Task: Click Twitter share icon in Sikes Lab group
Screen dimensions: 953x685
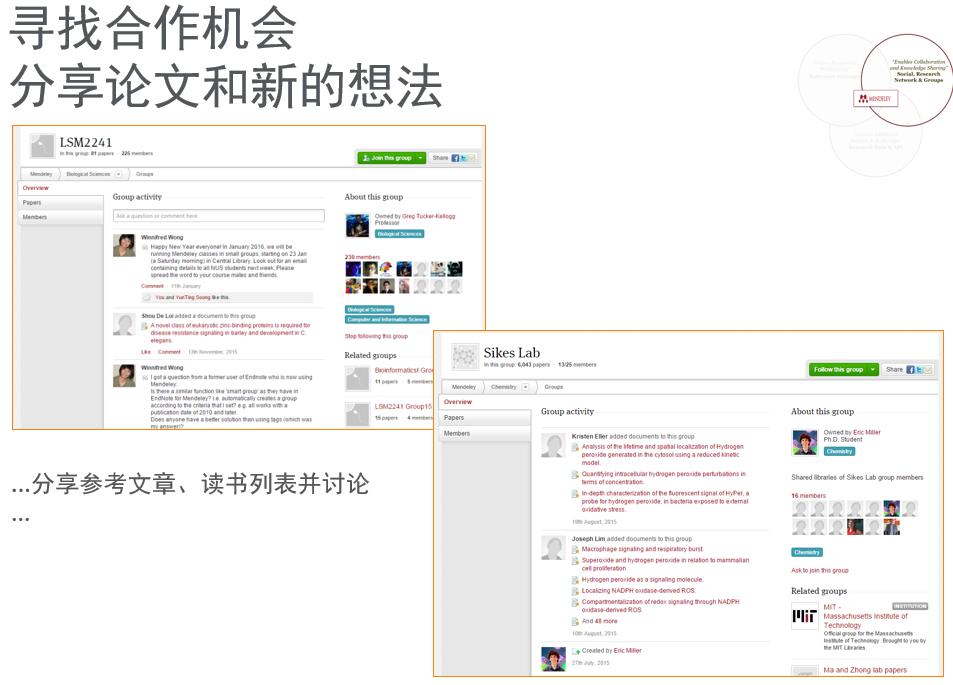Action: tap(919, 370)
